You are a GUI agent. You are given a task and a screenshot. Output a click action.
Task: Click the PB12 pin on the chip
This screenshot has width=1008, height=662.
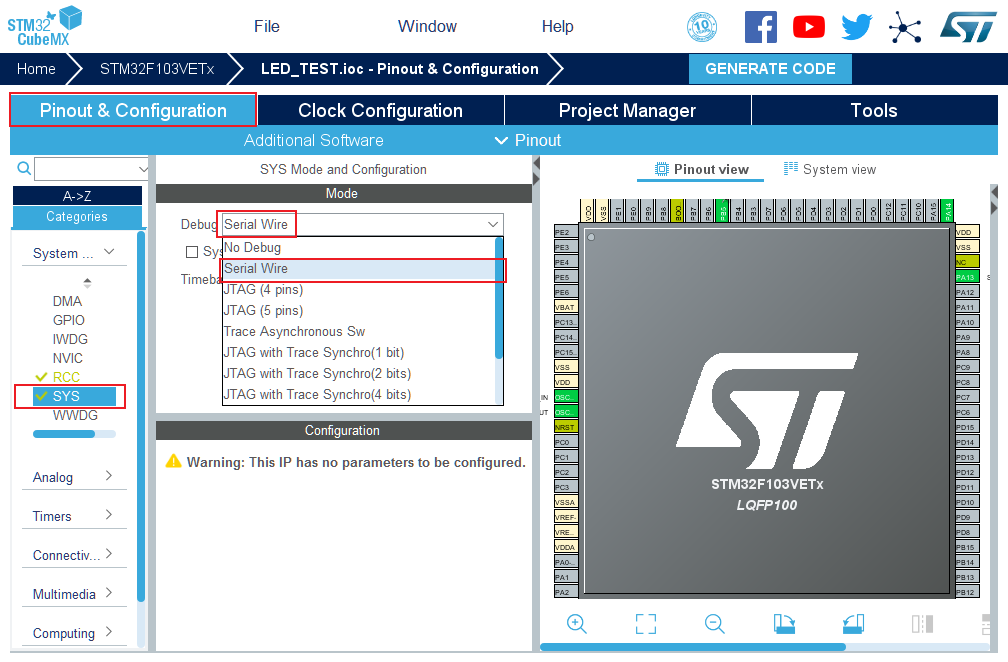pos(967,592)
